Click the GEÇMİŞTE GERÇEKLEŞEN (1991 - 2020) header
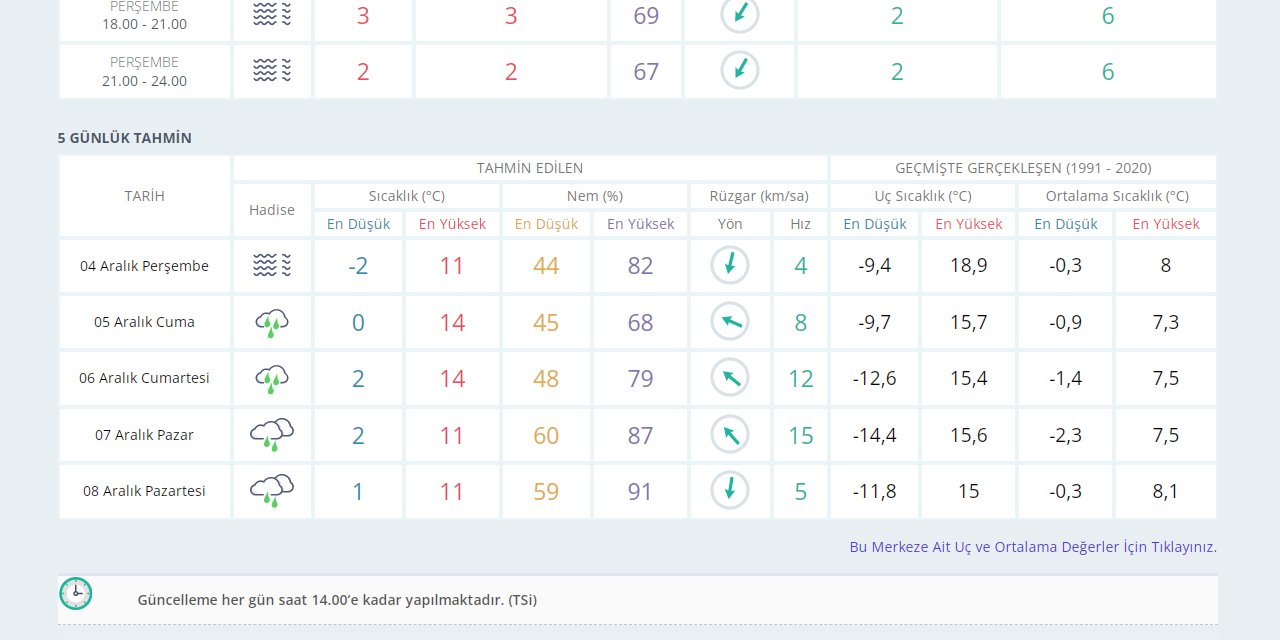This screenshot has height=640, width=1280. coord(1023,168)
